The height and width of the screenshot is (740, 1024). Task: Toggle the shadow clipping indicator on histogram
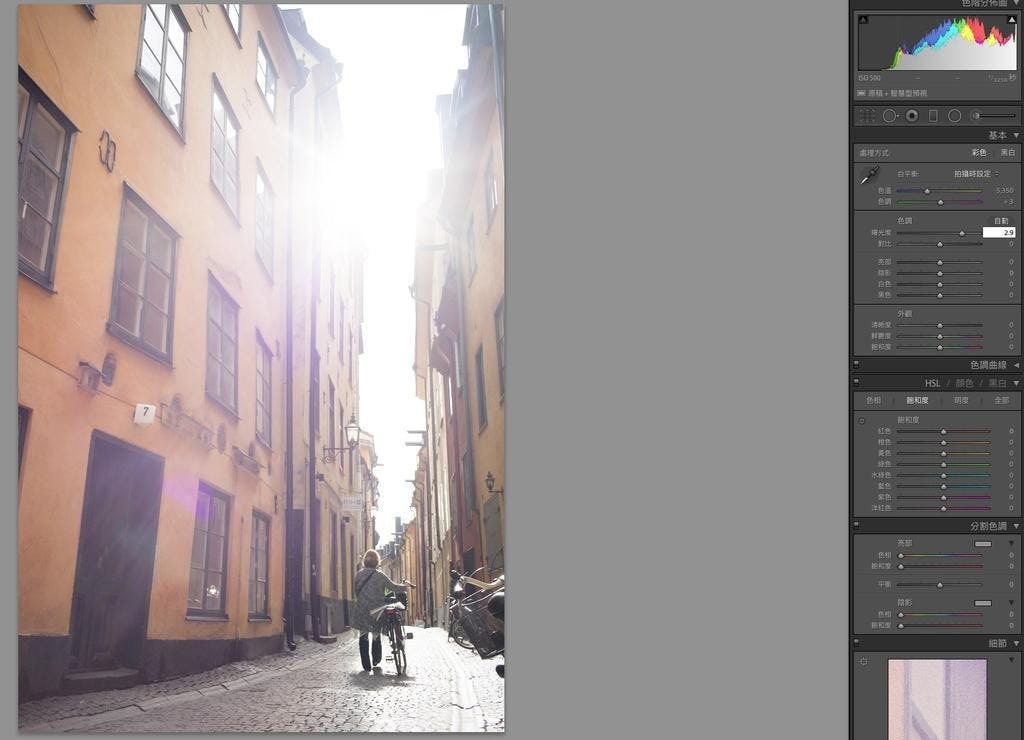point(863,20)
